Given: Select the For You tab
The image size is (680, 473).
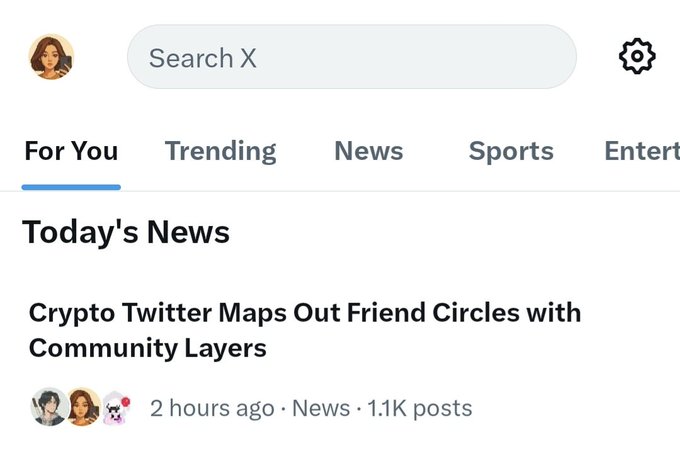Looking at the screenshot, I should pos(71,151).
